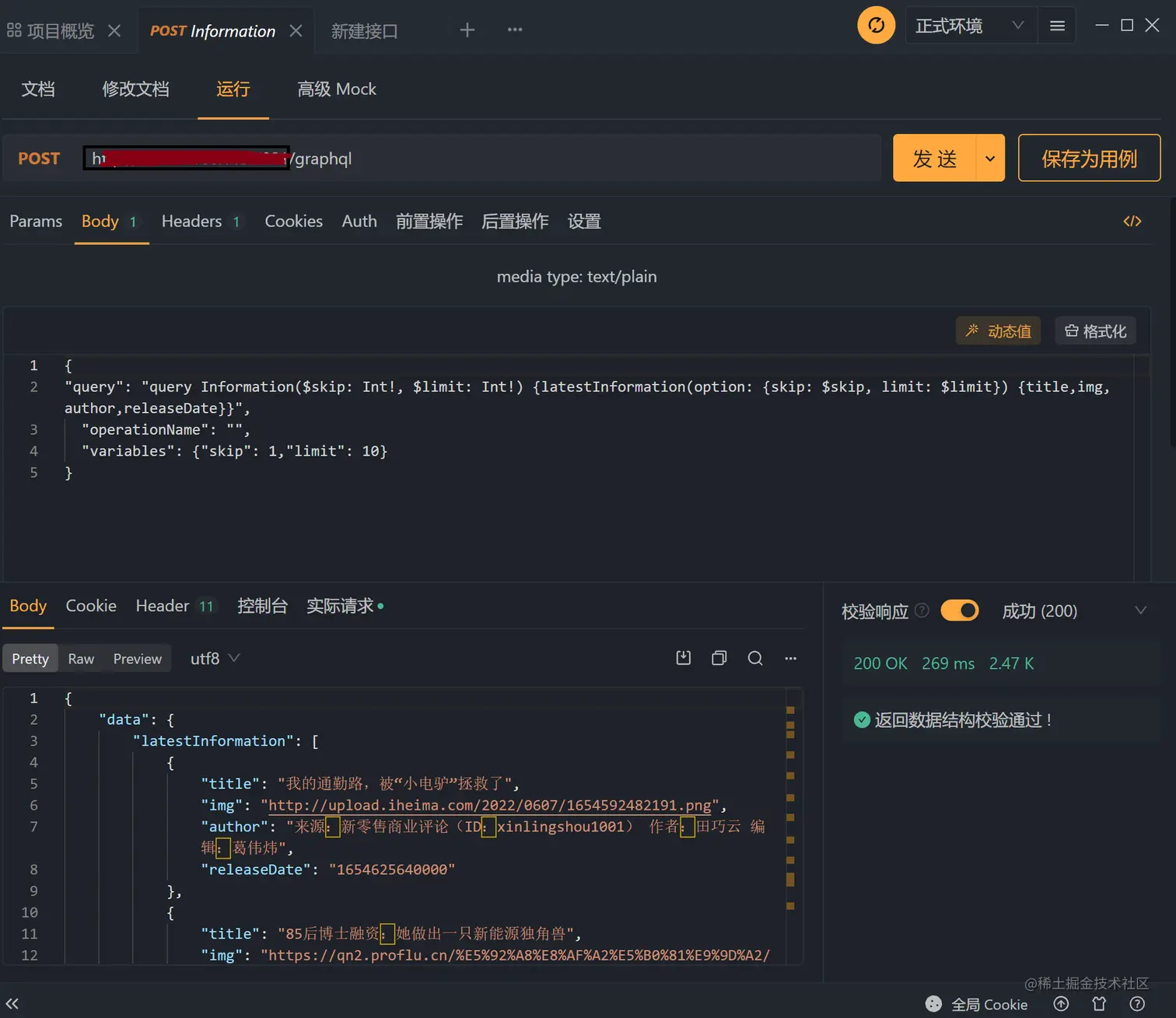The width and height of the screenshot is (1176, 1018).
Task: Click the orange refresh sync icon
Action: pos(876,26)
